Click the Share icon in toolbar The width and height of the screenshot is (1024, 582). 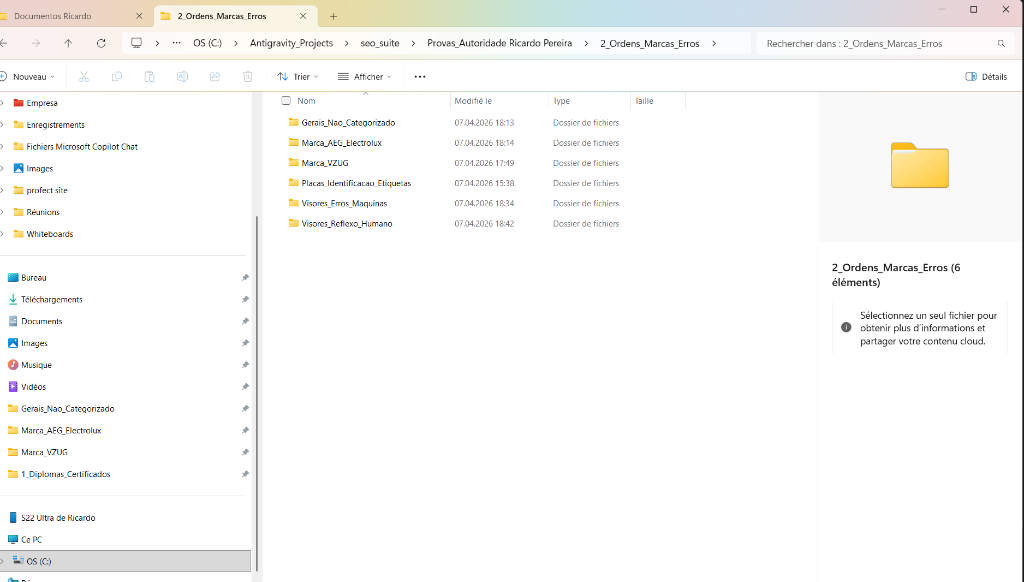(x=215, y=76)
